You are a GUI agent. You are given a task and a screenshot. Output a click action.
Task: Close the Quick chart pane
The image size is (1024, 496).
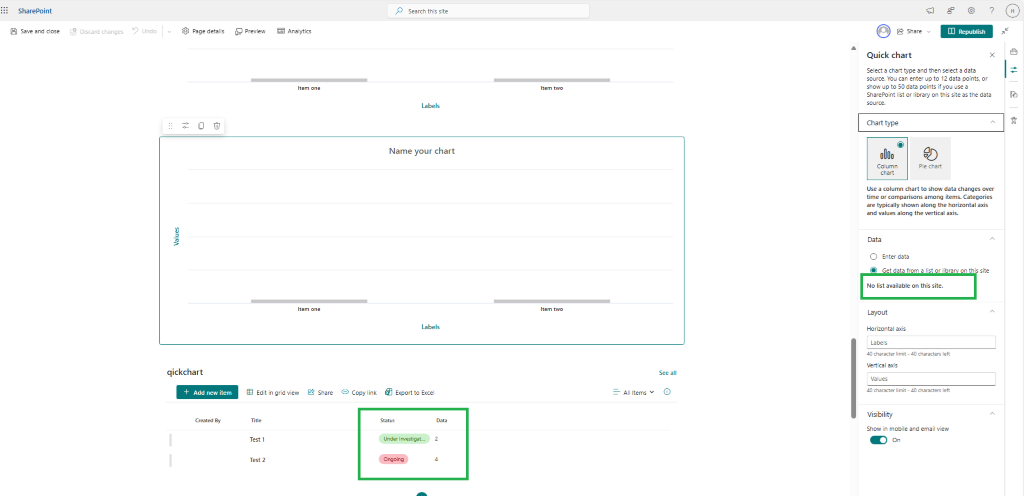992,55
